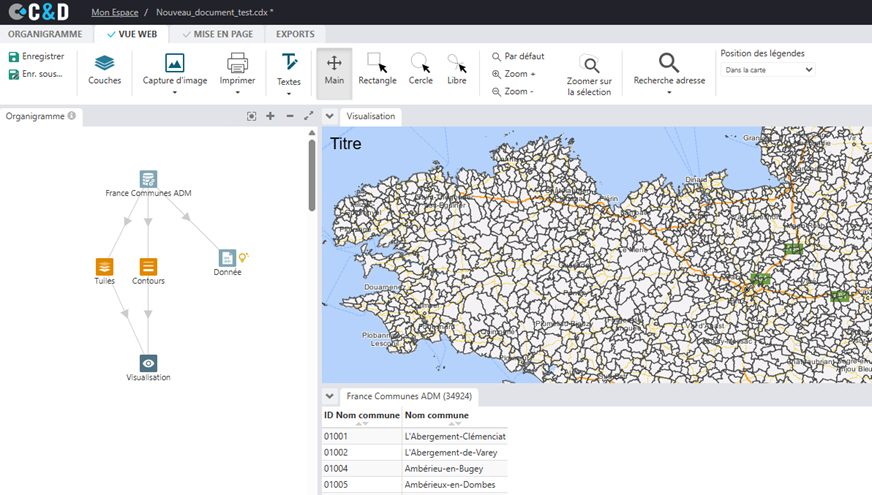Collapse the France Communes ADM table panel
The image size is (872, 495).
tap(330, 396)
